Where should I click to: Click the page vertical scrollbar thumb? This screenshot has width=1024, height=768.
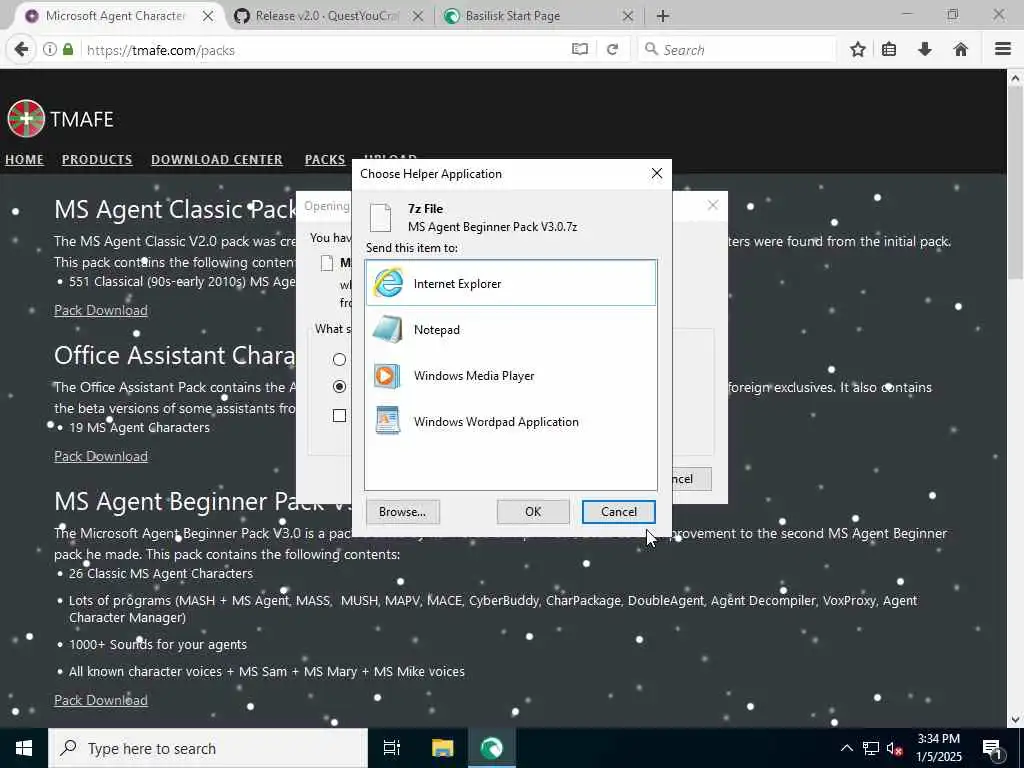click(1015, 183)
